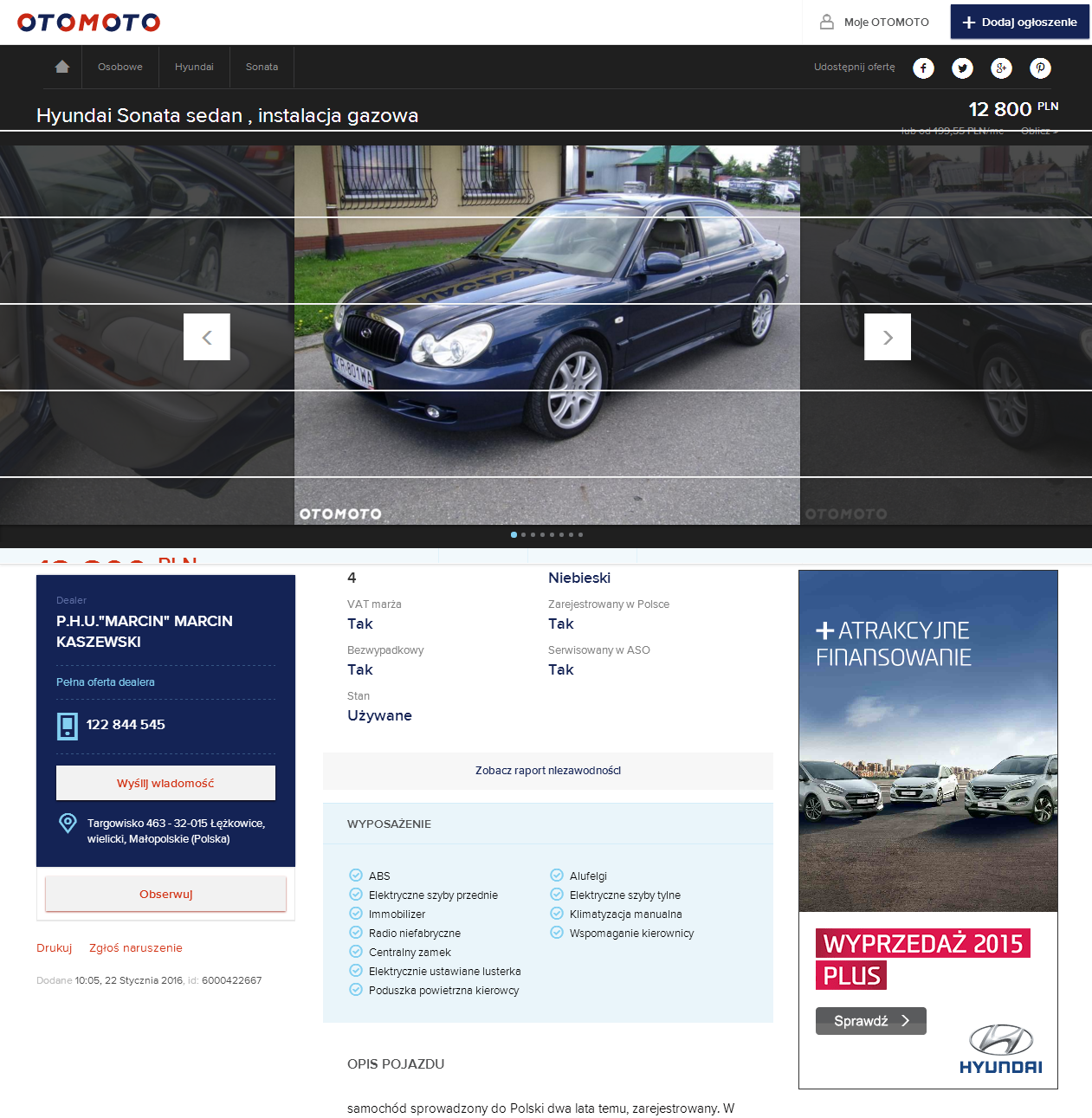Click listing title Hyundai Sonata sedan
This screenshot has height=1118, width=1092.
227,115
